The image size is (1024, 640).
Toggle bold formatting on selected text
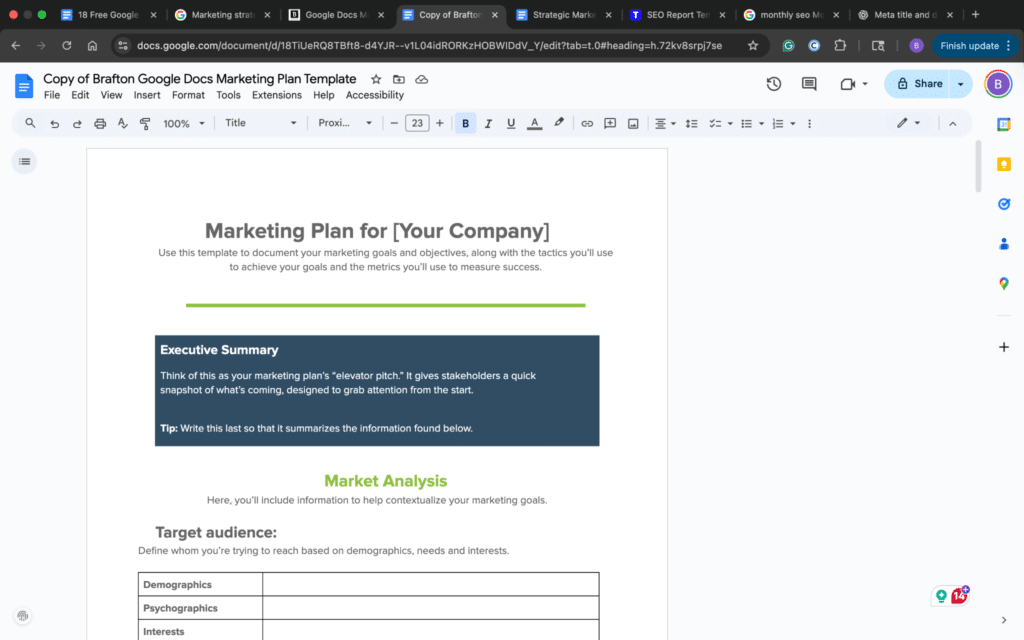465,122
